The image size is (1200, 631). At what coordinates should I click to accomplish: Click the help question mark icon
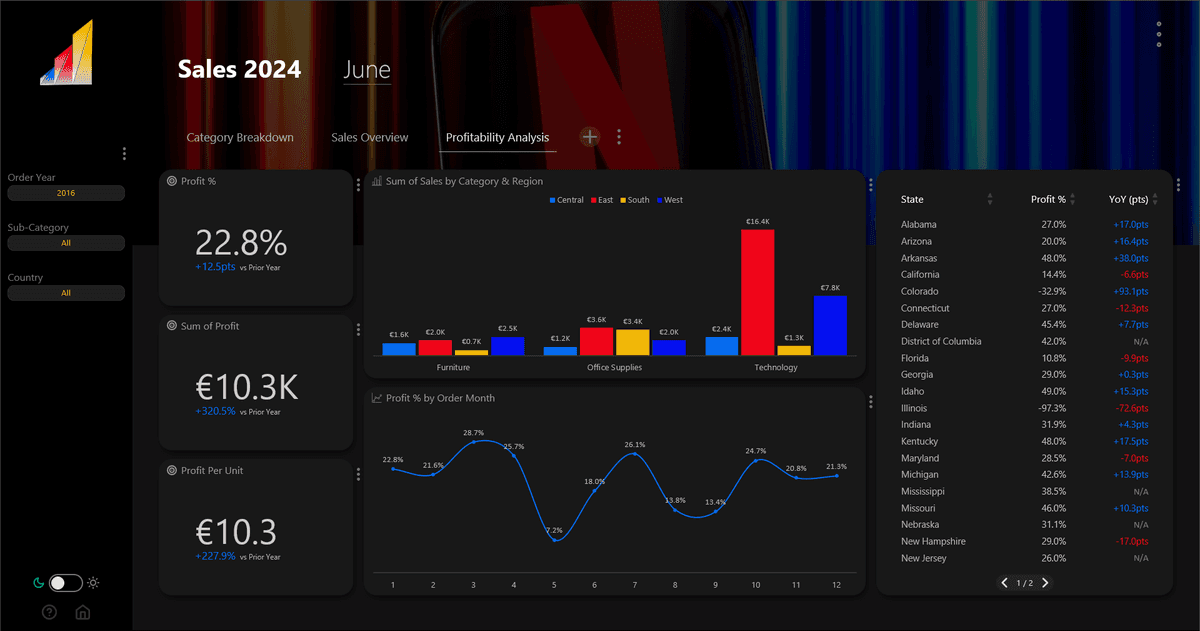tap(49, 612)
